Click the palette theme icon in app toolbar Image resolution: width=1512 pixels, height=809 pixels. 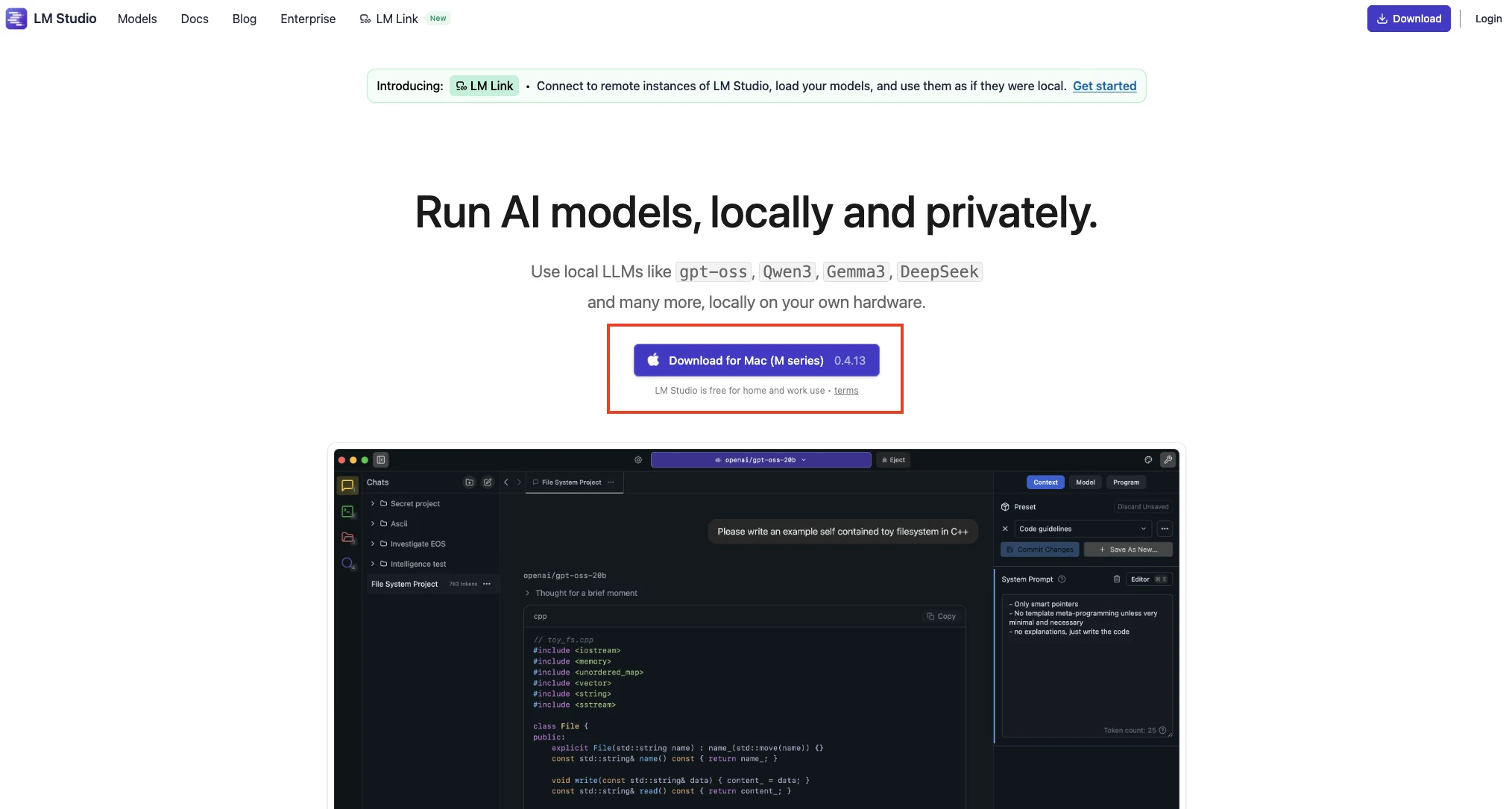point(1148,460)
